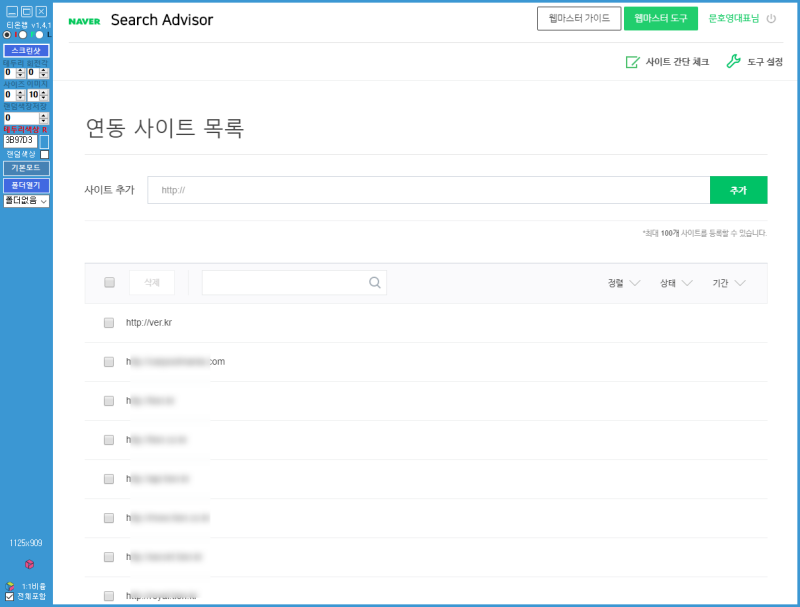Expand the 정렬 sort dropdown
Image resolution: width=800 pixels, height=607 pixels.
tap(623, 283)
